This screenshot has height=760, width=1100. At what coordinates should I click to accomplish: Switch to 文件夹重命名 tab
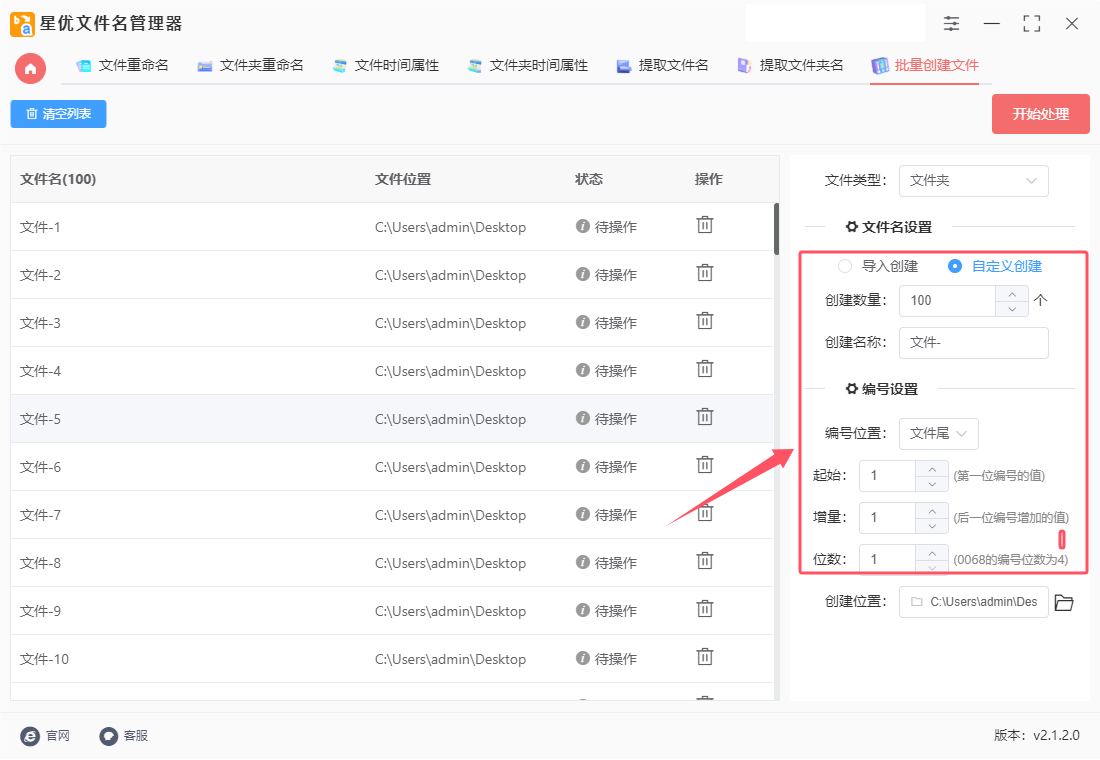250,65
